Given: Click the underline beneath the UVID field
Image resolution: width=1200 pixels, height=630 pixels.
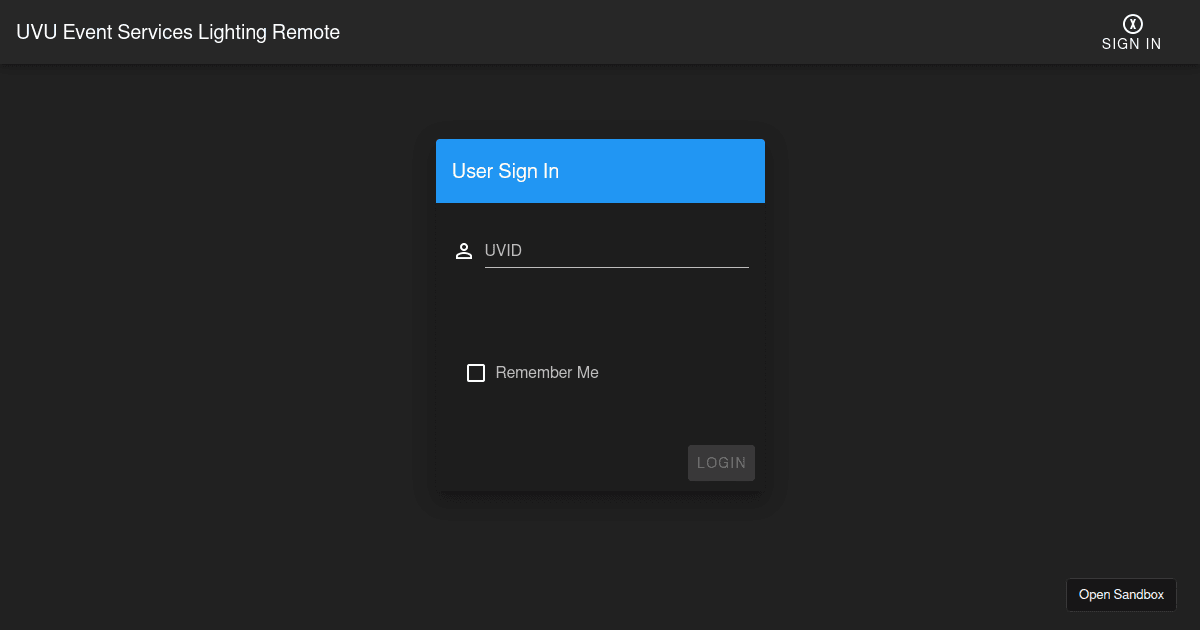Looking at the screenshot, I should point(616,266).
